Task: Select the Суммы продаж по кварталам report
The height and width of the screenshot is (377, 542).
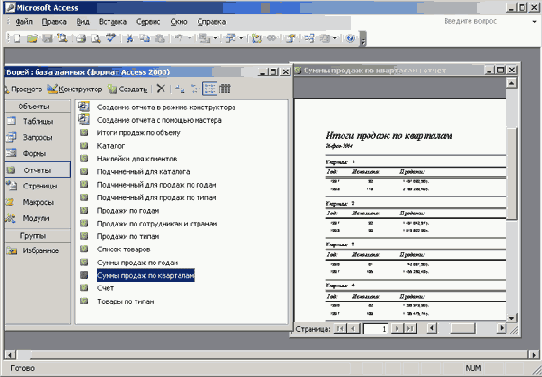Action: click(146, 275)
